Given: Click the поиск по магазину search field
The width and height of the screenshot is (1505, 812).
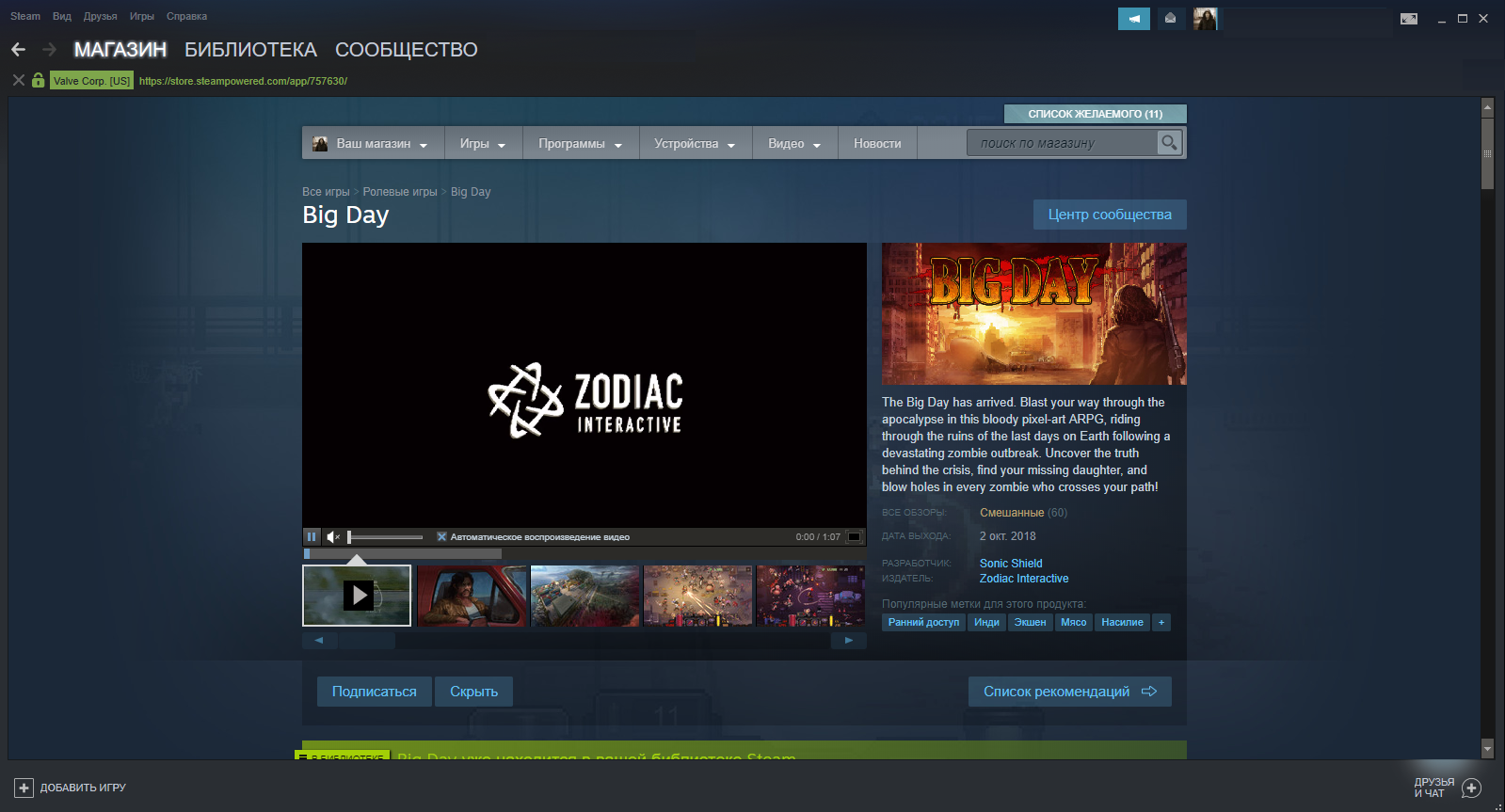Looking at the screenshot, I should pyautogui.click(x=1062, y=143).
